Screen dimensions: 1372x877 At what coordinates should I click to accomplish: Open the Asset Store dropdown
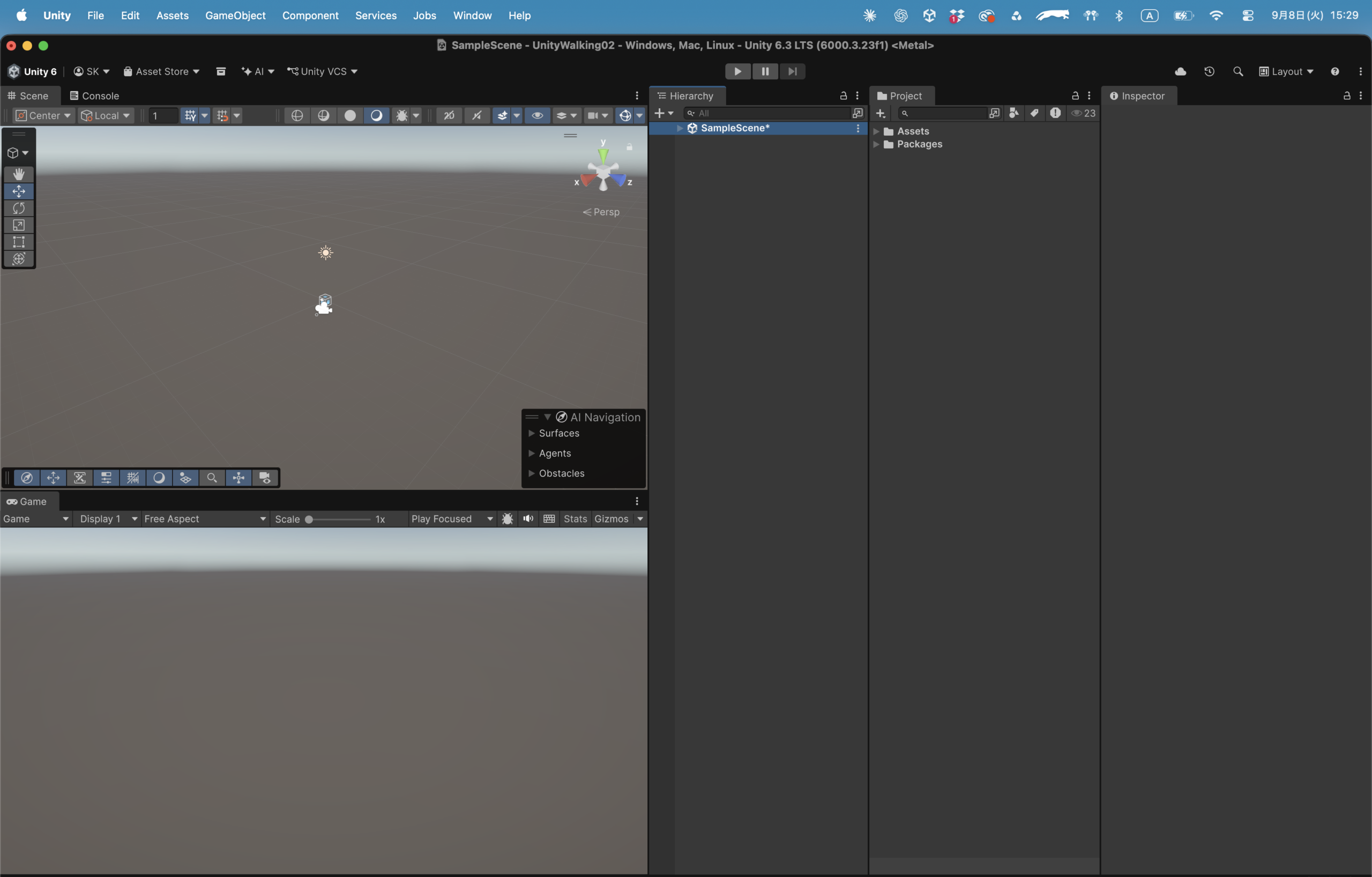[x=161, y=71]
